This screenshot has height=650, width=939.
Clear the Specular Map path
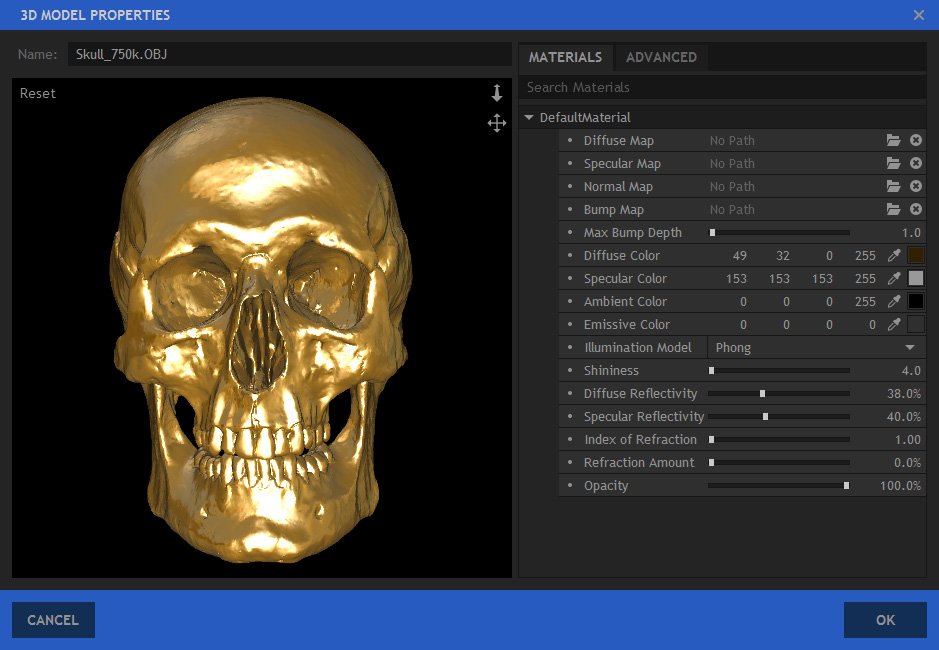click(x=915, y=164)
